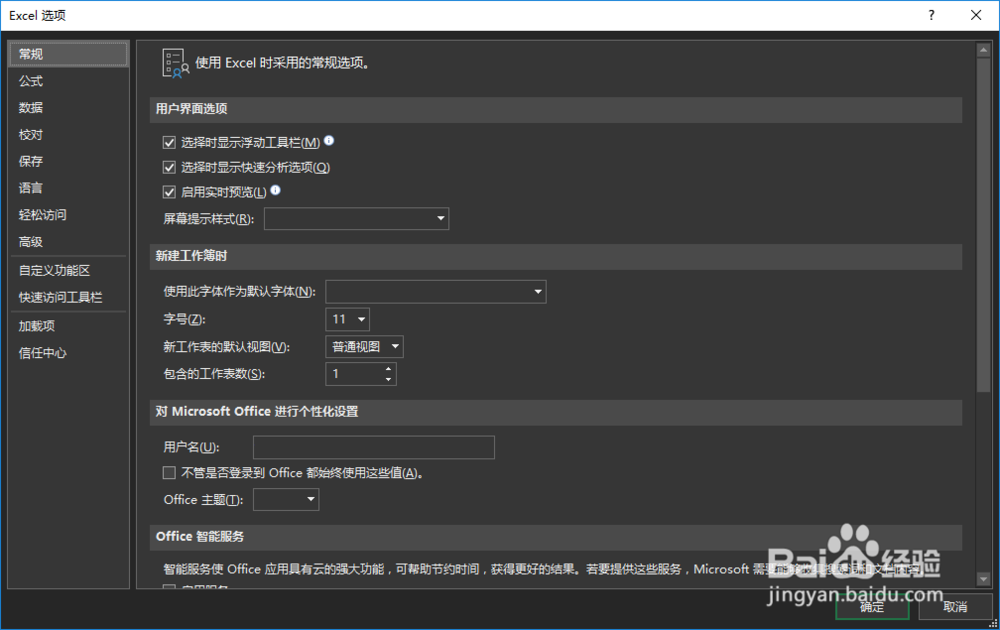Screen dimensions: 1000x630
Task: Click the 对 Microsoft Office 进行个性化设置 header
Action: (x=555, y=412)
